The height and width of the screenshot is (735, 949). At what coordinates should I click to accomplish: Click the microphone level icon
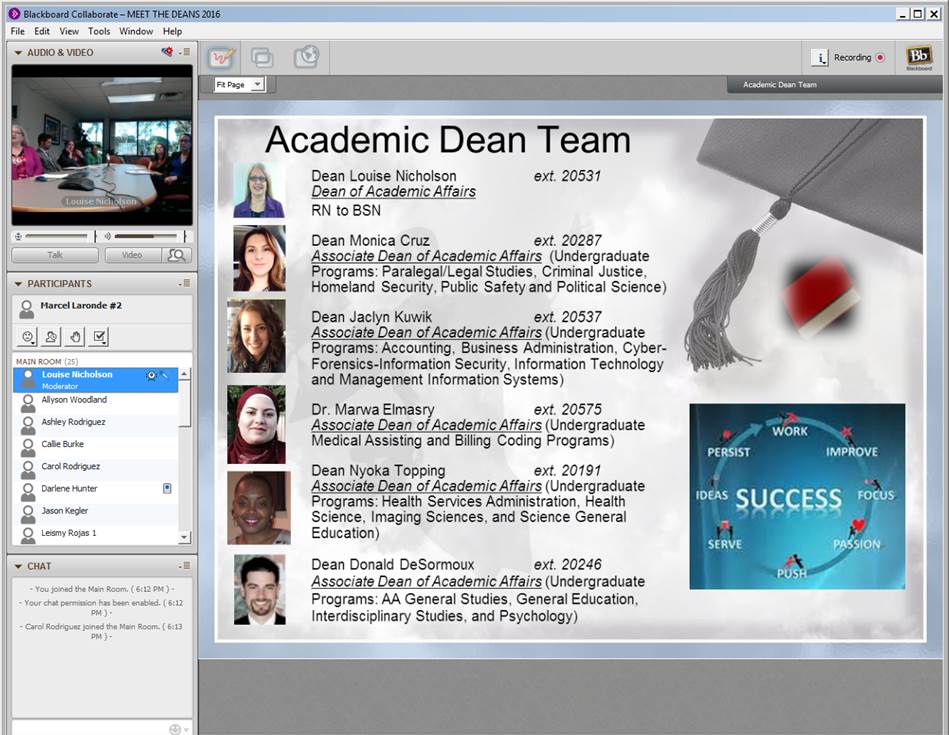click(x=18, y=236)
